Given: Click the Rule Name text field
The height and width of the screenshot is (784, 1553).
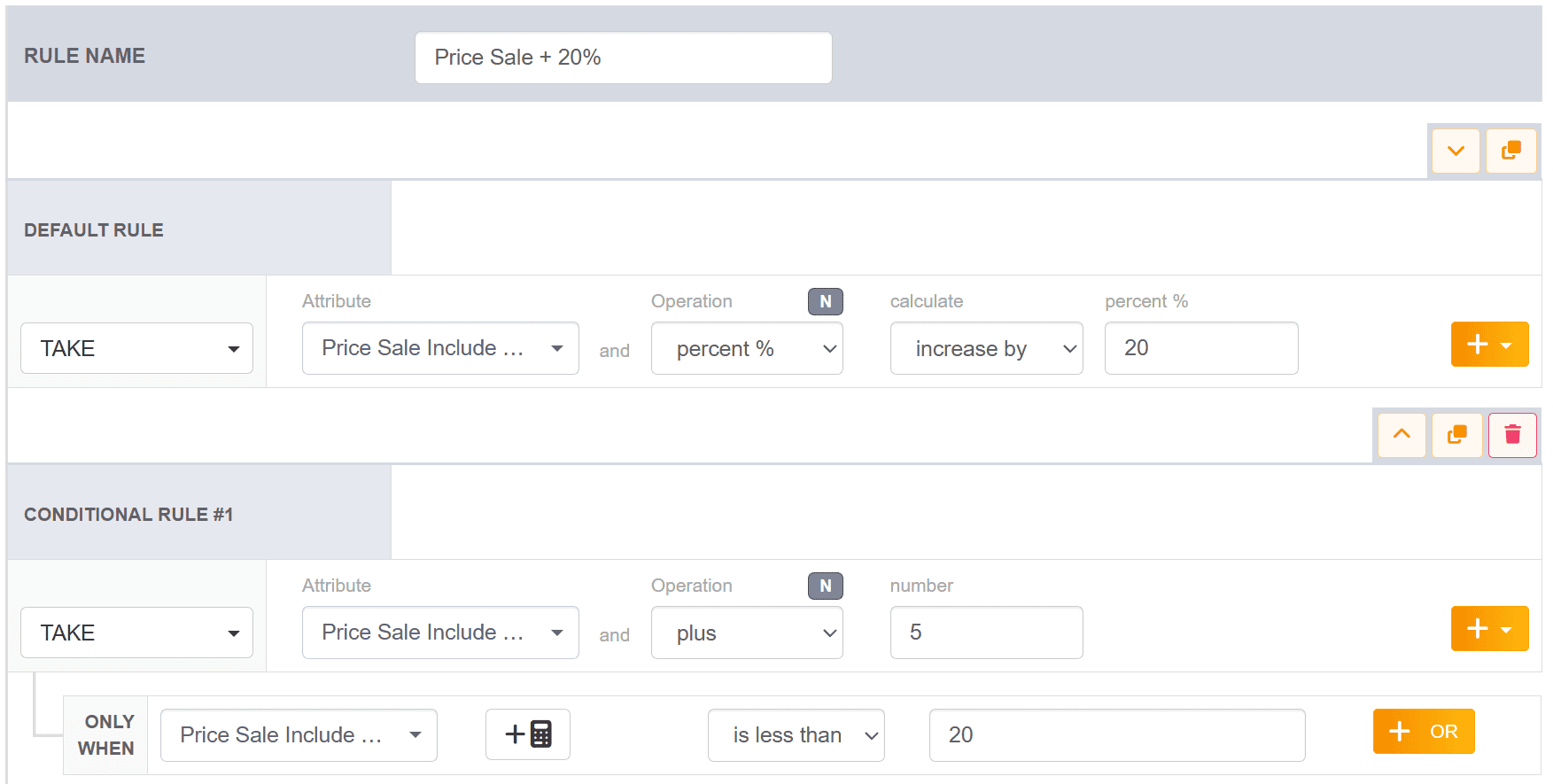Looking at the screenshot, I should [x=623, y=58].
